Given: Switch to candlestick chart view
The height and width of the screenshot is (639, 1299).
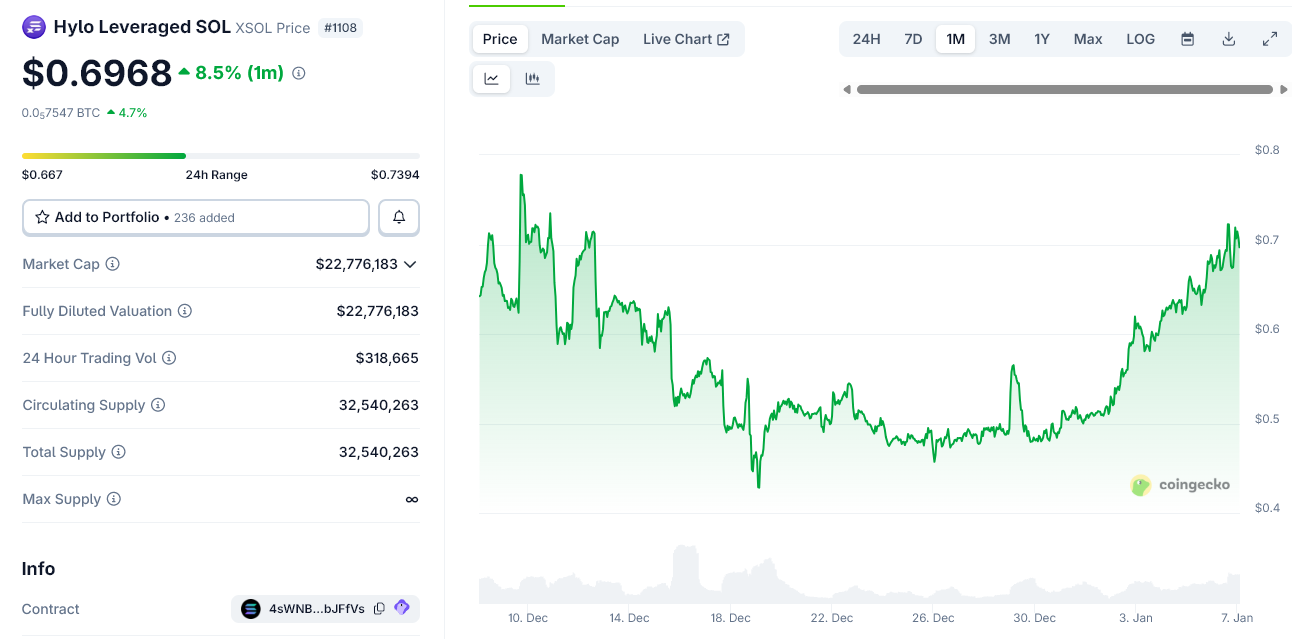Looking at the screenshot, I should [533, 78].
